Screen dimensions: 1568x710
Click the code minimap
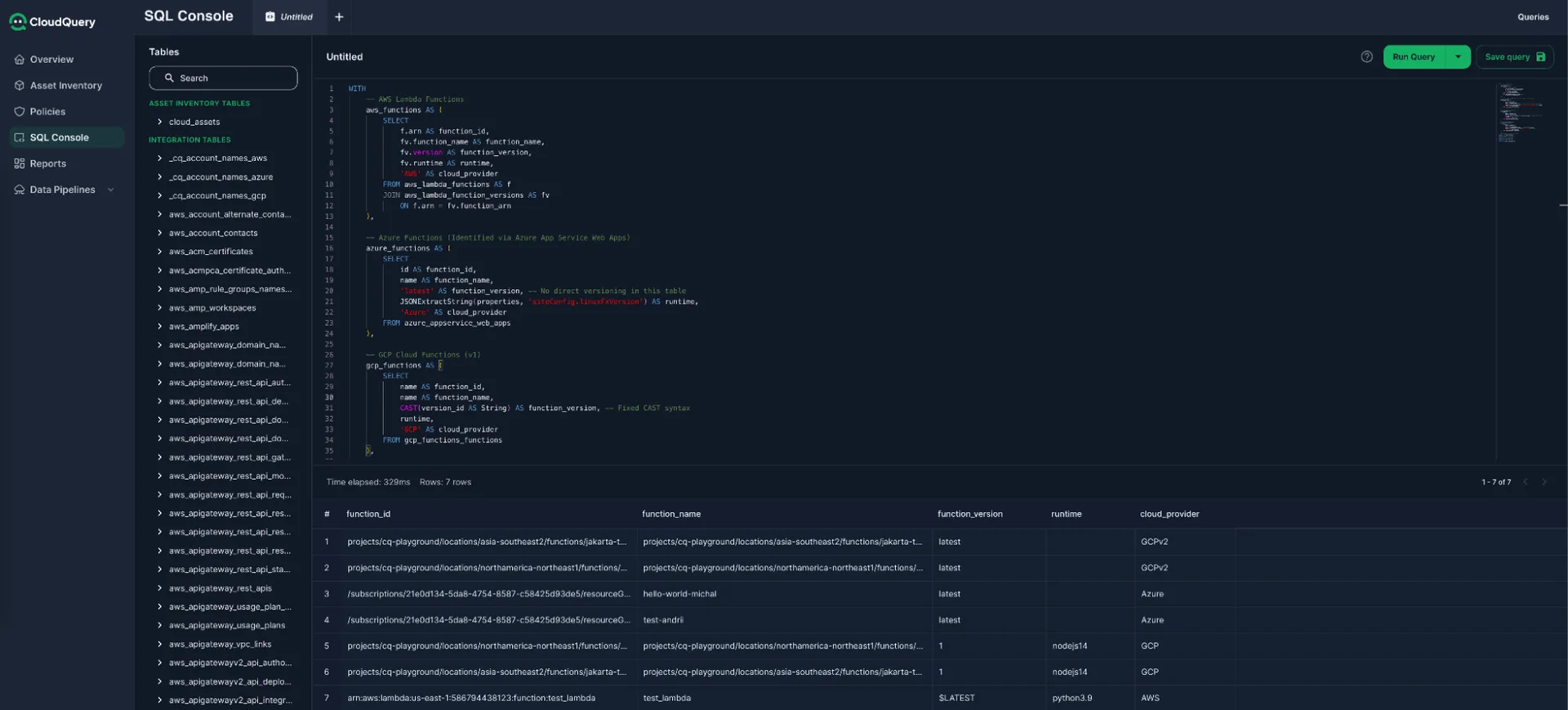(1520, 114)
